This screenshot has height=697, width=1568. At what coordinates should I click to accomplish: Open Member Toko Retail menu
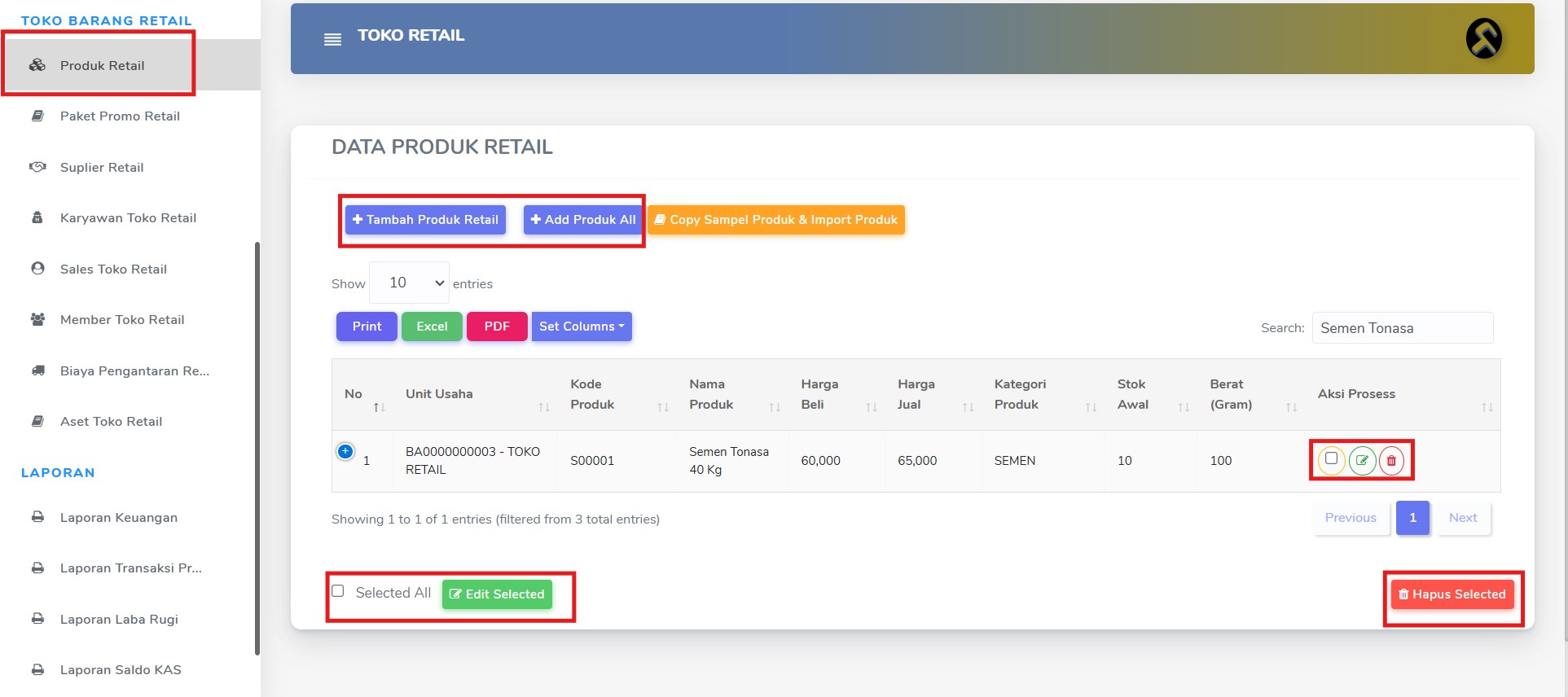(130, 319)
